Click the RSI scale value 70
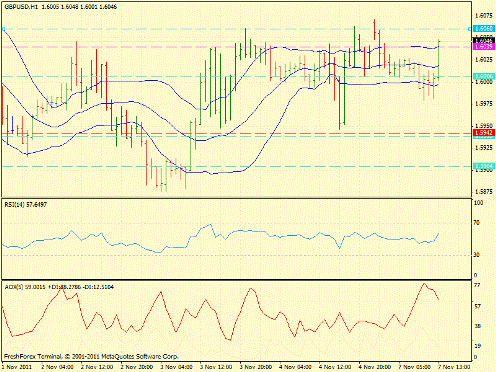Image resolution: width=496 pixels, height=372 pixels. 477,223
